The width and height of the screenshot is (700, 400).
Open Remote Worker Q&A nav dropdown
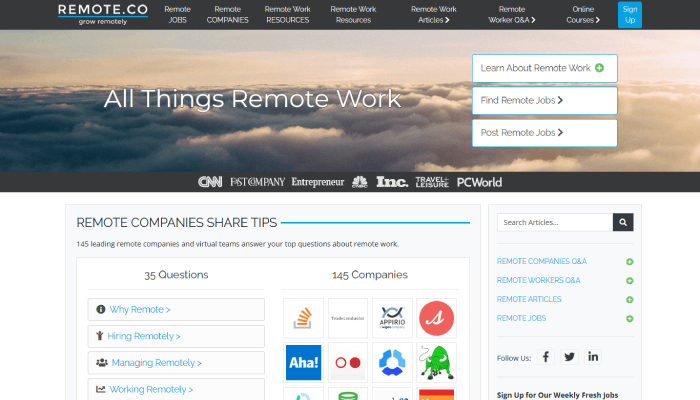pyautogui.click(x=512, y=14)
